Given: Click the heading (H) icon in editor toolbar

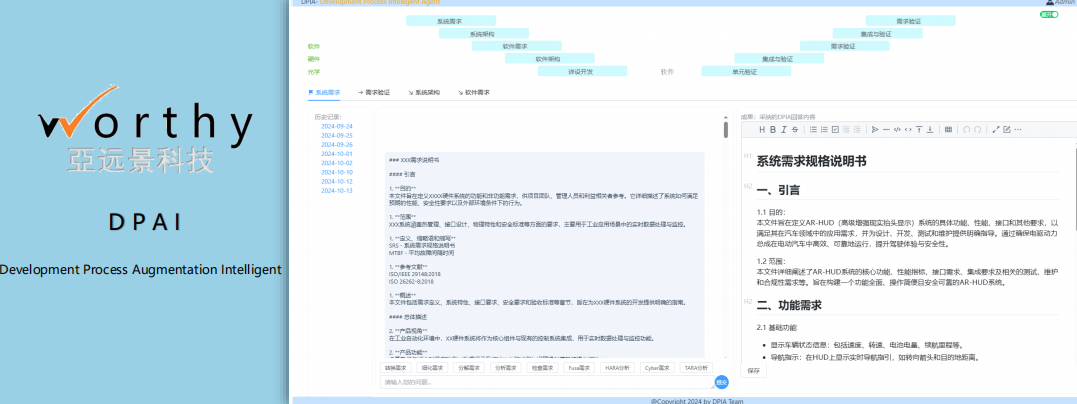Looking at the screenshot, I should [x=762, y=129].
